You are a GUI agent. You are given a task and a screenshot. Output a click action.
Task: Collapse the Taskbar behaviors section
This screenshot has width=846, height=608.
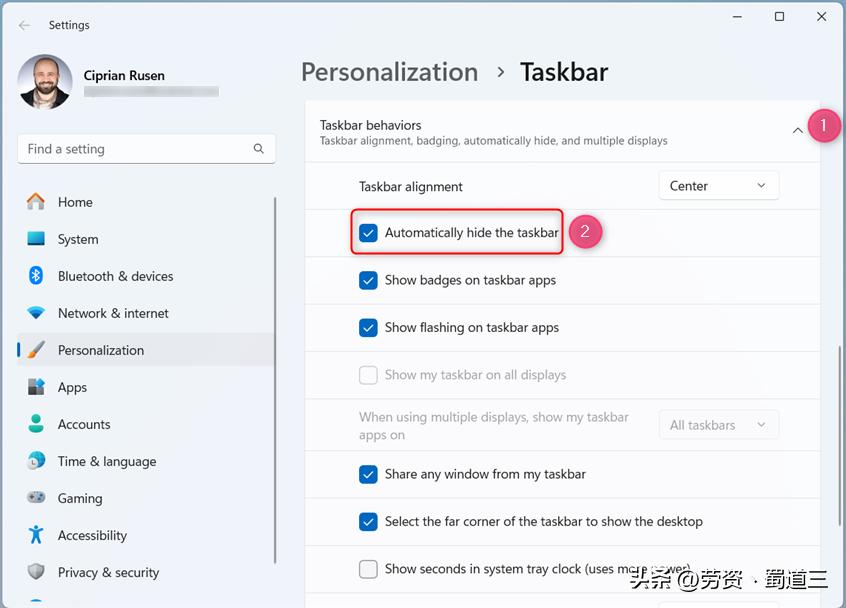pyautogui.click(x=797, y=129)
